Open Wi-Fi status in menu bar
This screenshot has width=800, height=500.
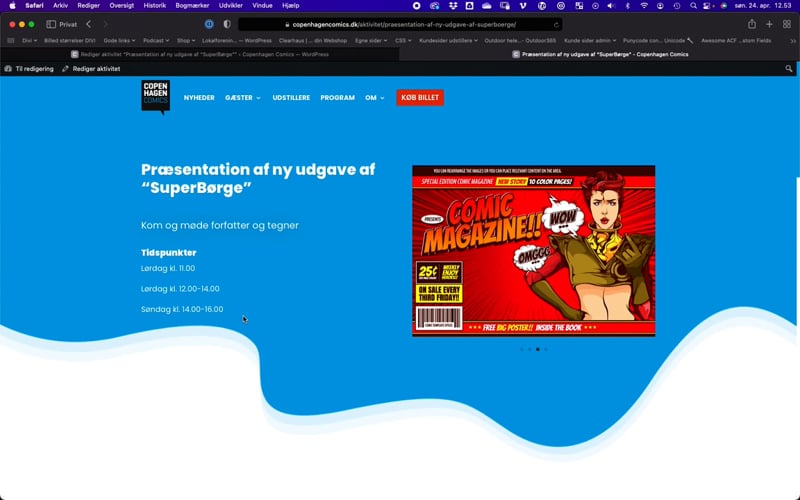644,6
